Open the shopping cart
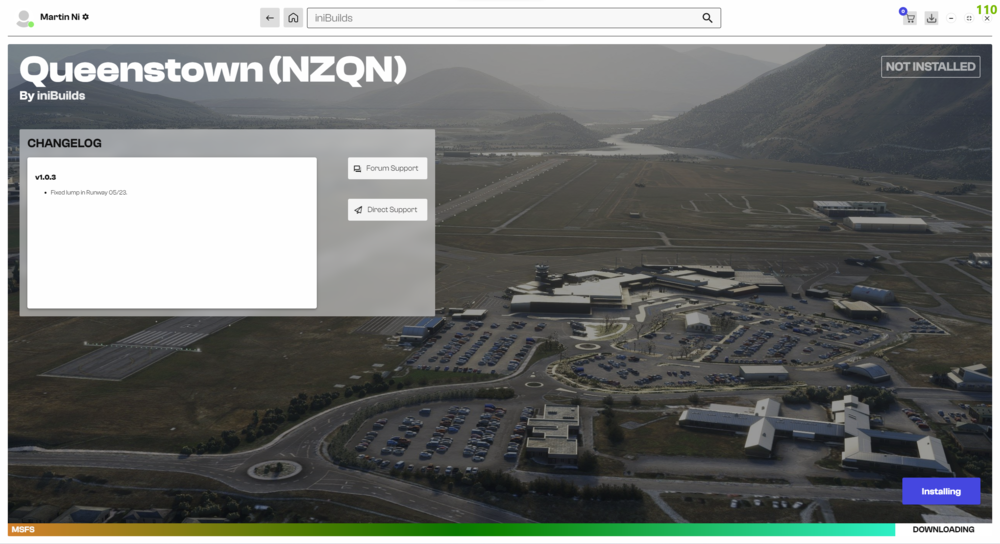Viewport: 1000px width, 544px height. pyautogui.click(x=910, y=18)
